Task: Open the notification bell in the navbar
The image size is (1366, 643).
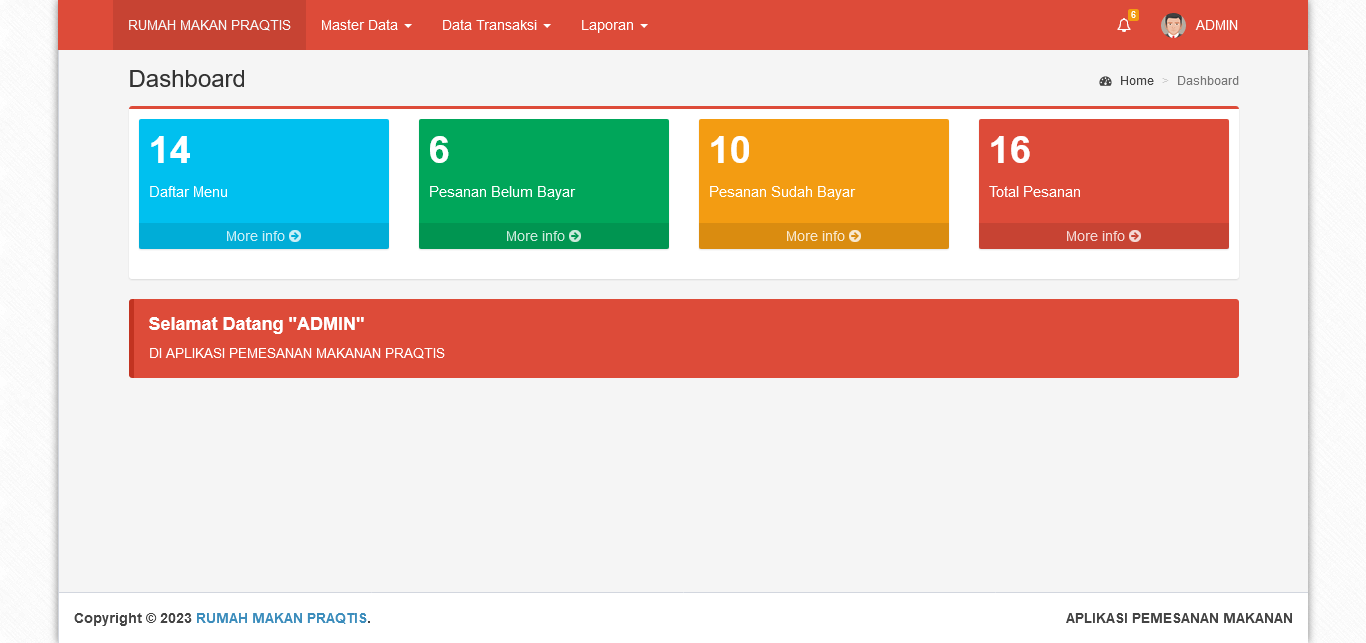Action: 1124,26
